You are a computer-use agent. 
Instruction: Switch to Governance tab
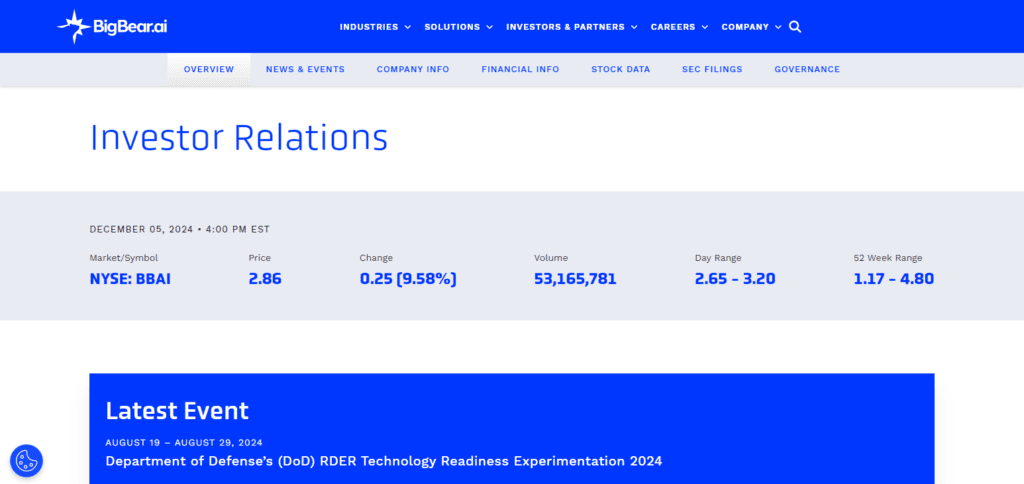click(807, 69)
